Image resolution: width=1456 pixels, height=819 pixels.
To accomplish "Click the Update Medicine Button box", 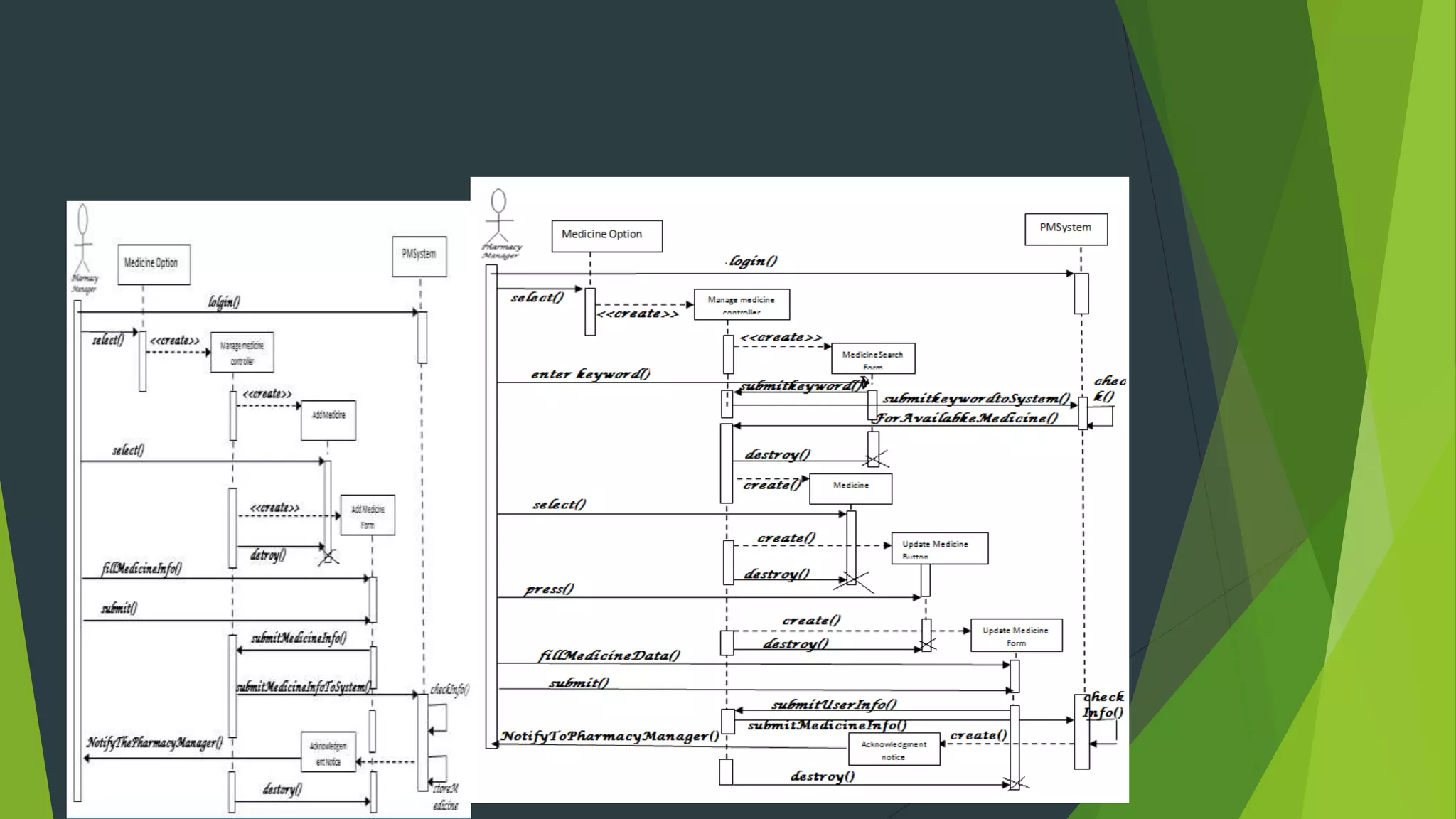I will coord(939,548).
